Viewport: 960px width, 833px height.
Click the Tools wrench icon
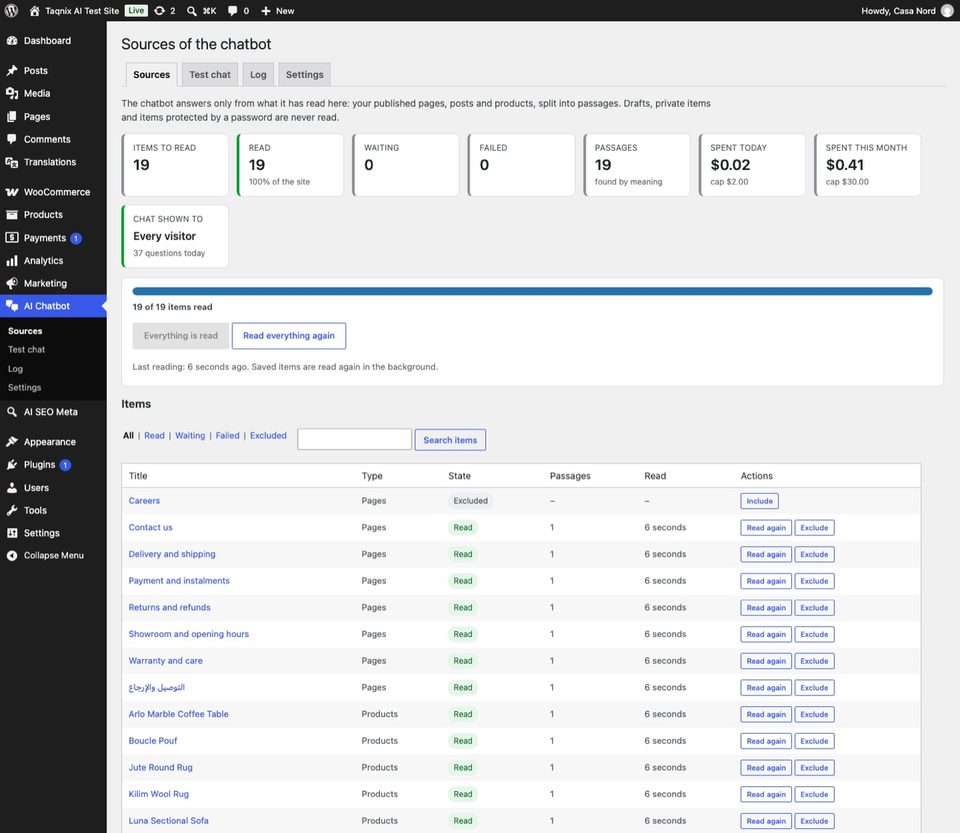pyautogui.click(x=12, y=510)
